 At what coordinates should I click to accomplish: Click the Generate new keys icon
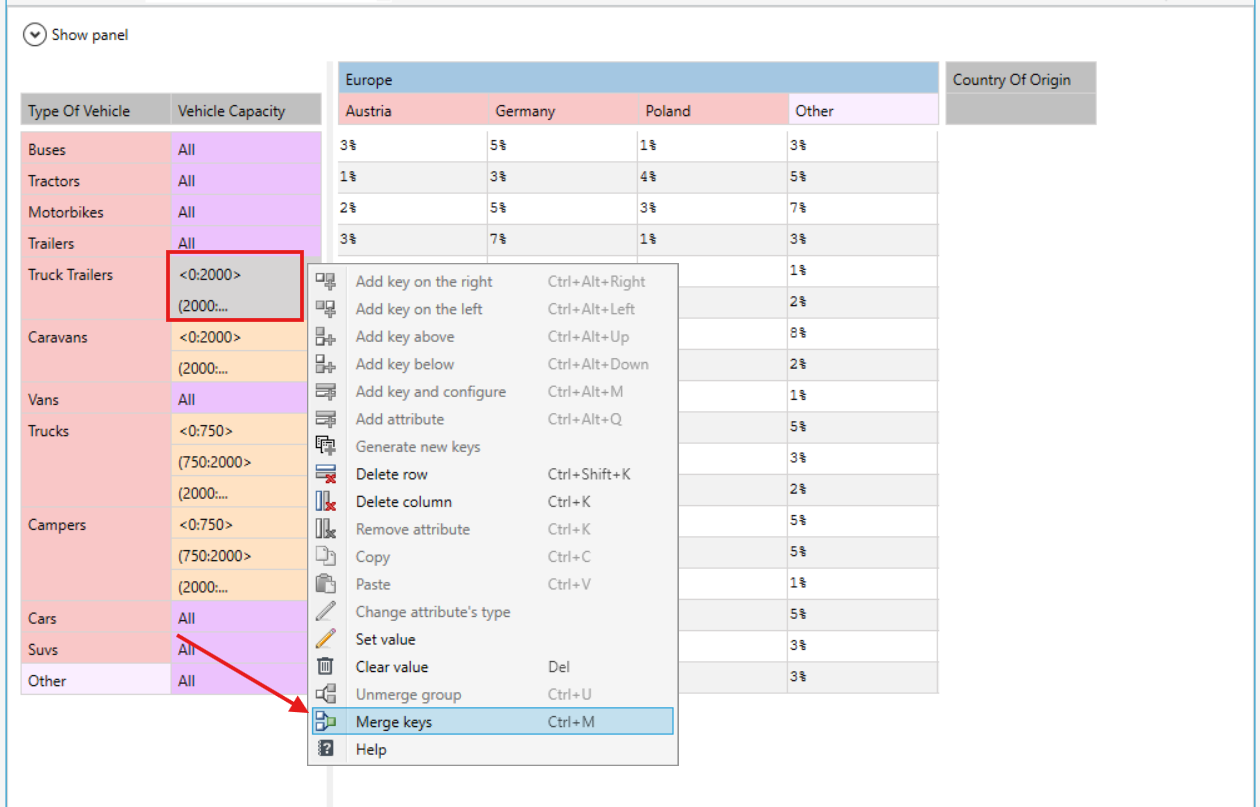click(x=326, y=446)
